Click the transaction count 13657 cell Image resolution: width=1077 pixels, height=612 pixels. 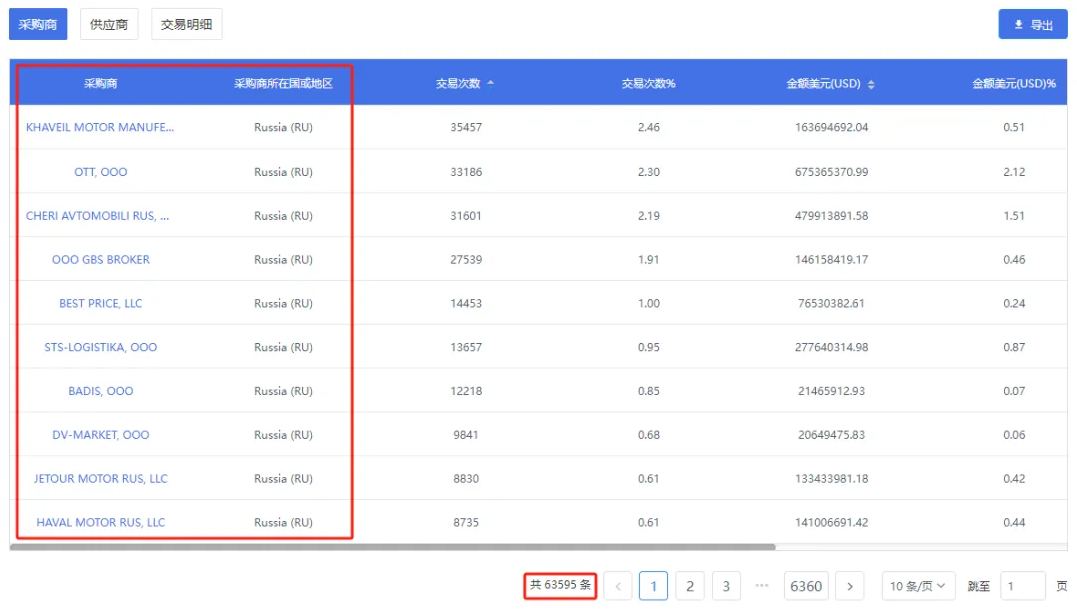466,347
